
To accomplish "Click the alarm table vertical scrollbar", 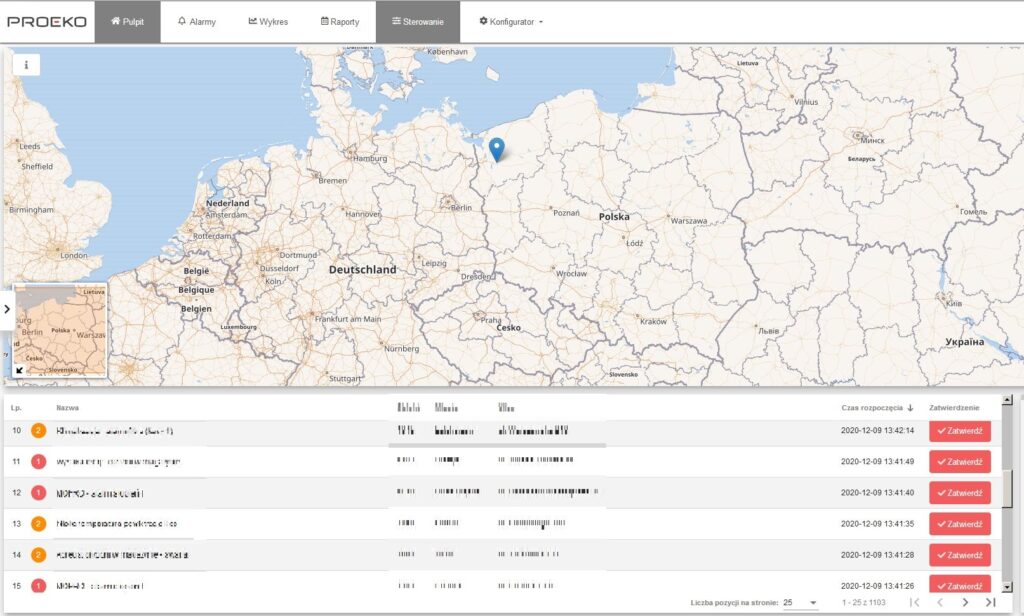I will [x=1008, y=490].
